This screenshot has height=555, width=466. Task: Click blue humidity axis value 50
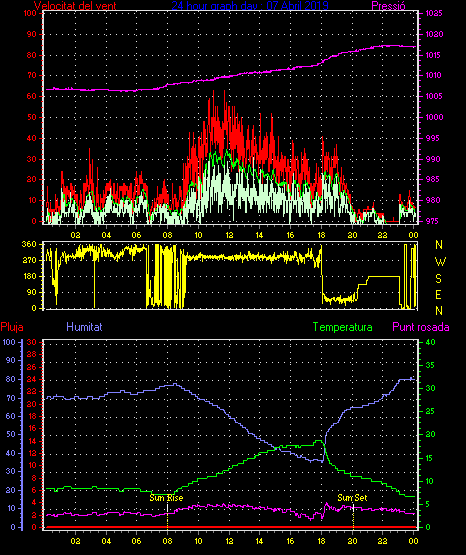11,435
